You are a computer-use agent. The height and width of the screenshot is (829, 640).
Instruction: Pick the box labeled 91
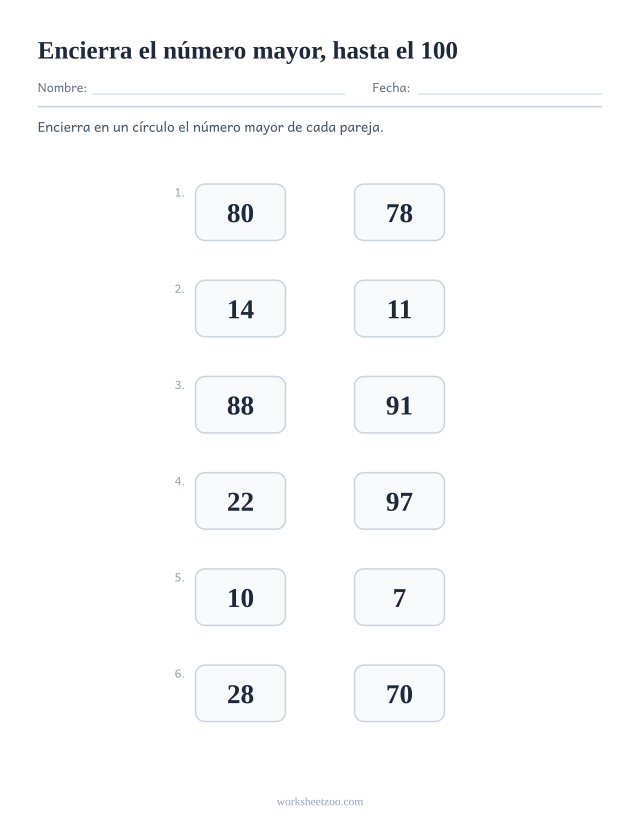[399, 405]
